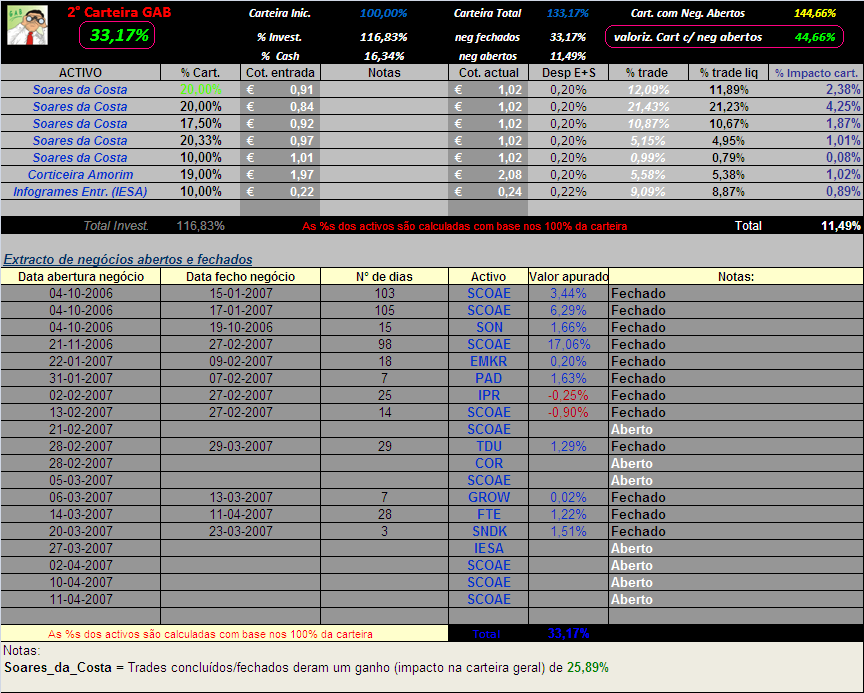Select 'Soares_da_Costa' in the notes
The image size is (864, 693).
click(58, 668)
